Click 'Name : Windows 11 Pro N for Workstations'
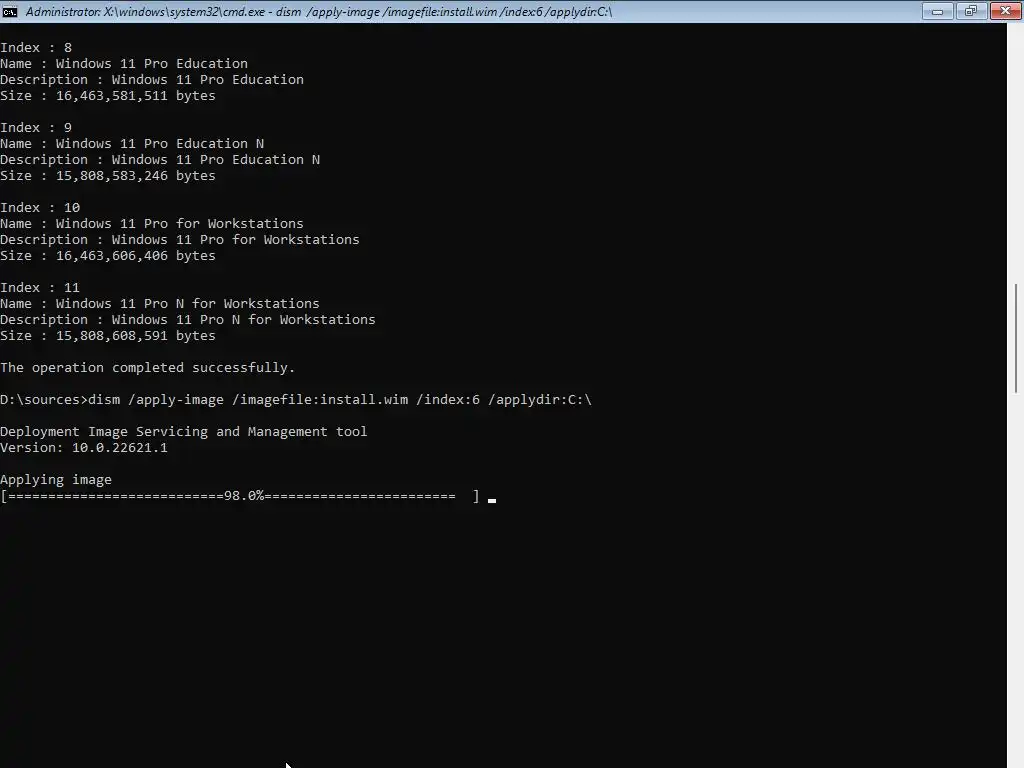The height and width of the screenshot is (768, 1024). pos(160,304)
